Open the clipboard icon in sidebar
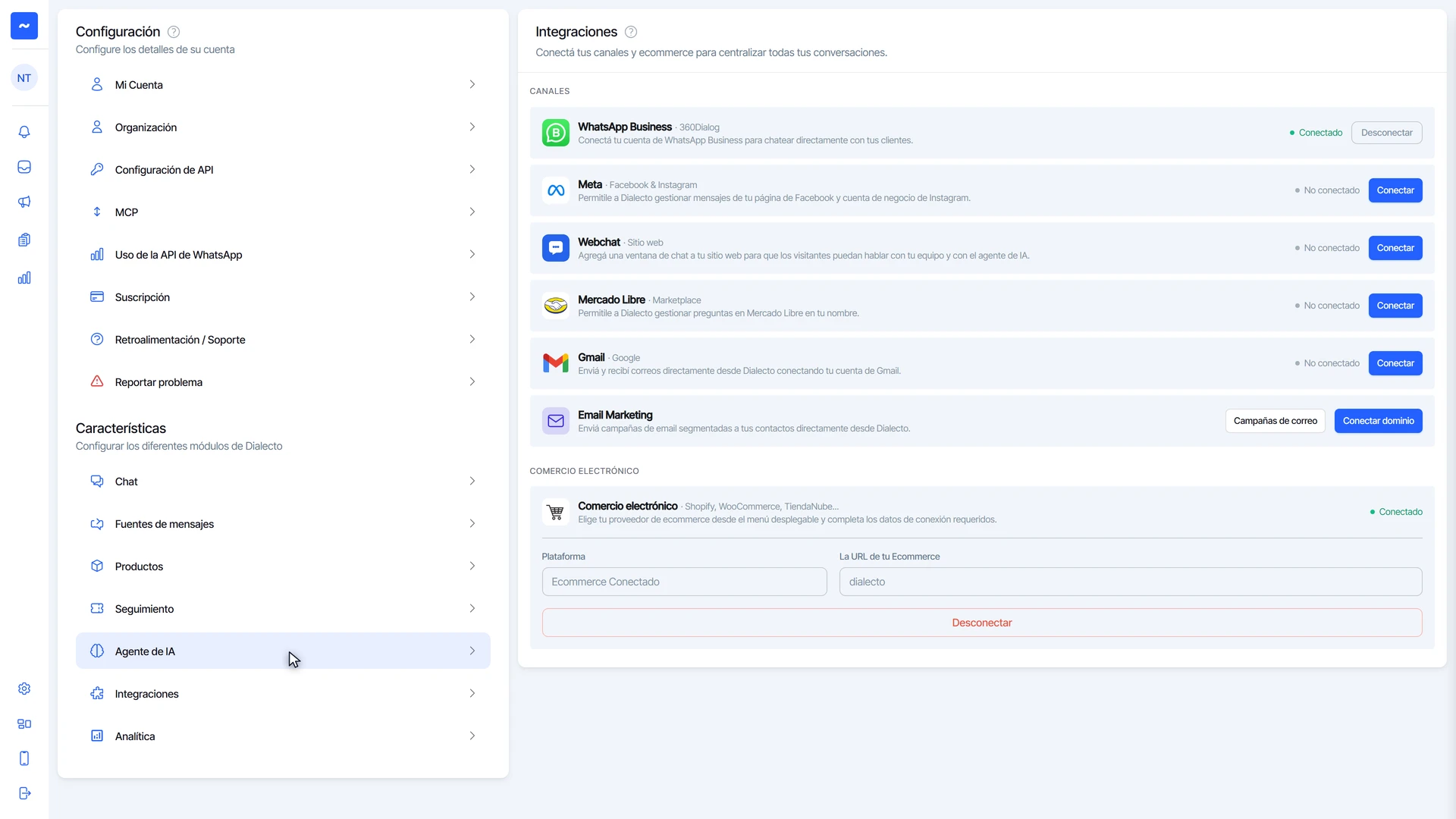Viewport: 1456px width, 819px height. point(24,240)
